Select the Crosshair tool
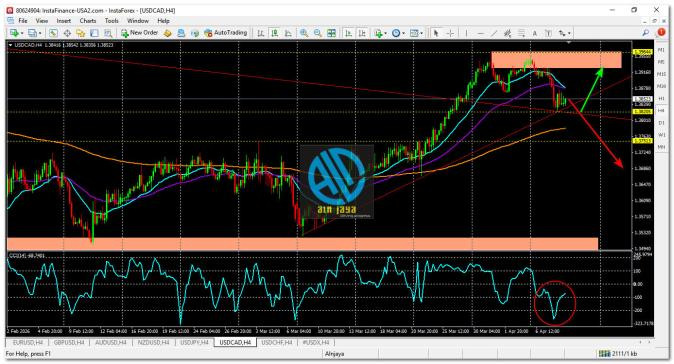This screenshot has width=674, height=364. point(450,33)
